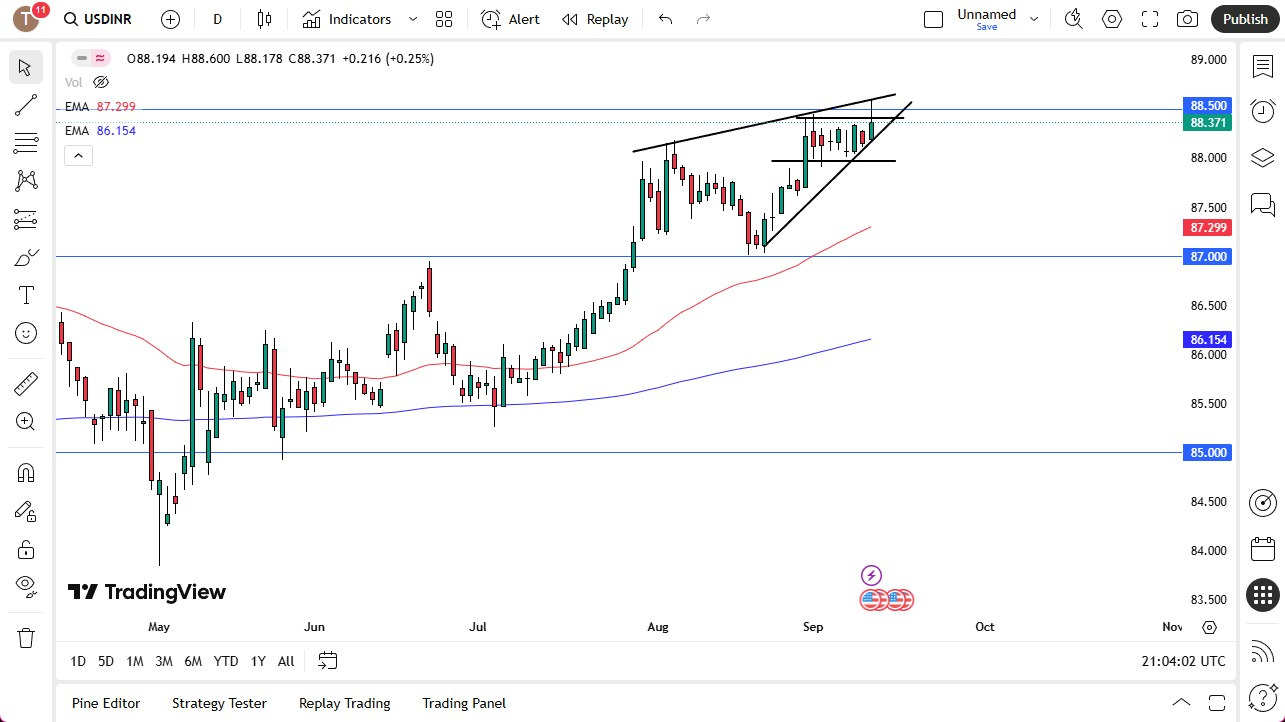This screenshot has height=722, width=1285.
Task: Hide the Vol indicator with eye toggle
Action: [100, 82]
